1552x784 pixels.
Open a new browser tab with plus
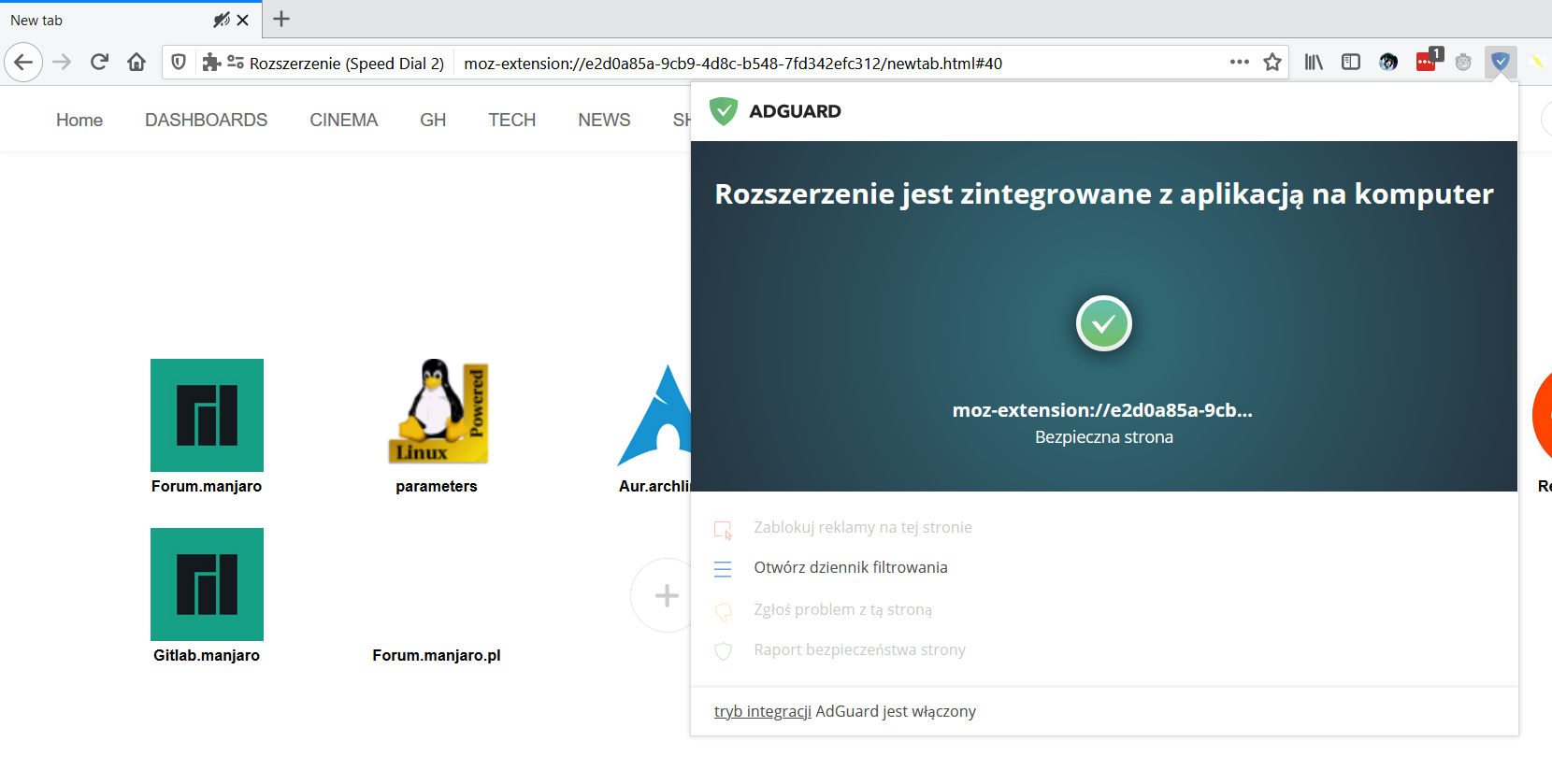click(281, 19)
